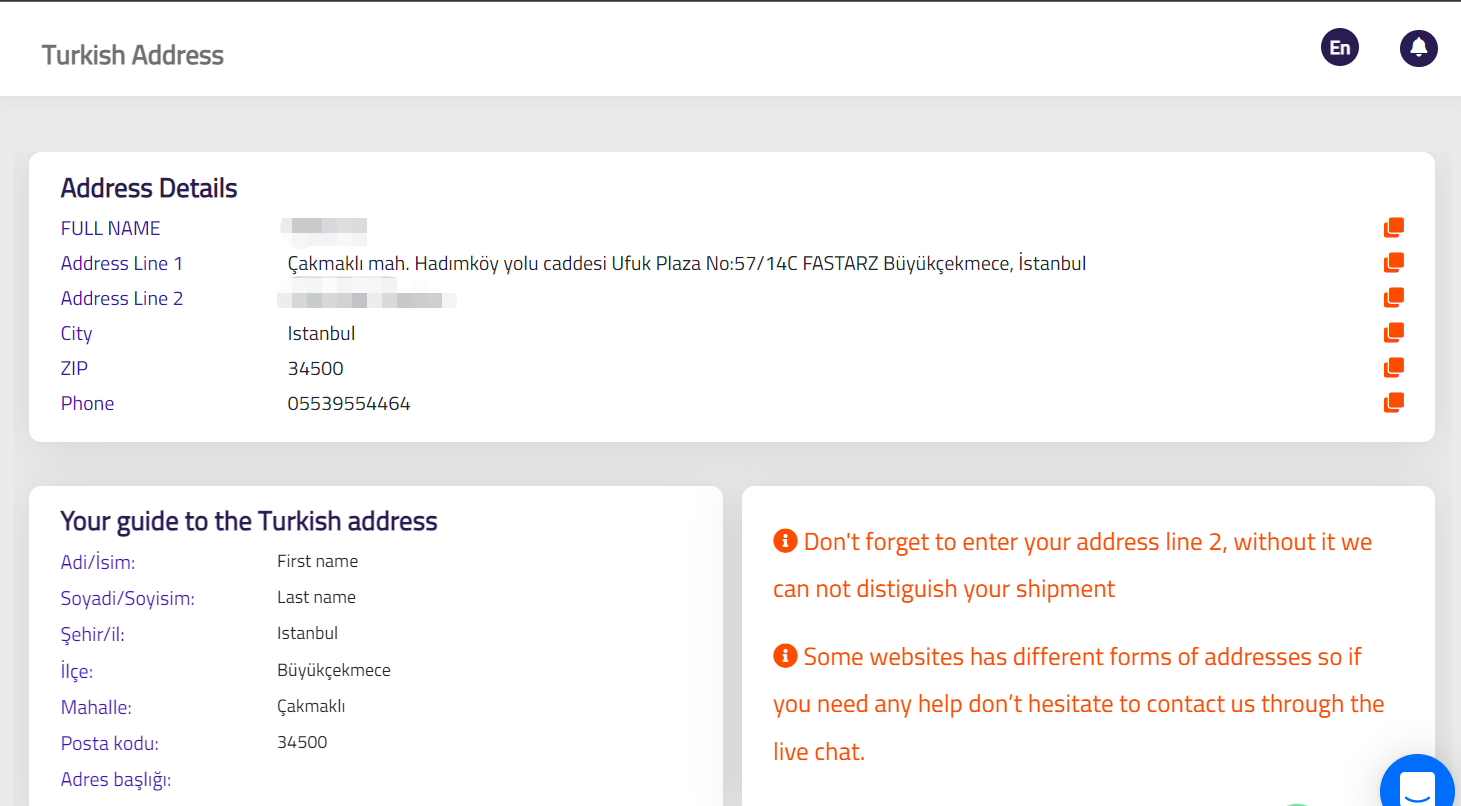1461x806 pixels.
Task: Copy the Phone number
Action: [x=1394, y=403]
